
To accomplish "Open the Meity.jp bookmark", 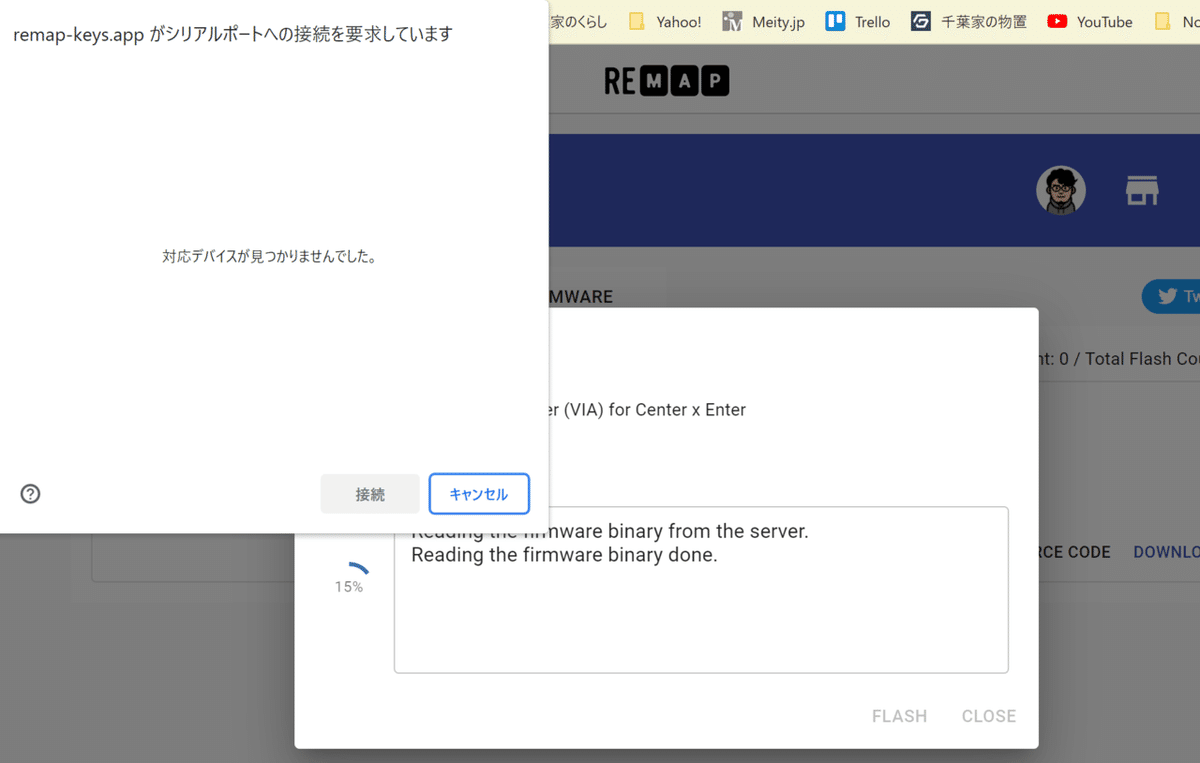I will tap(764, 21).
